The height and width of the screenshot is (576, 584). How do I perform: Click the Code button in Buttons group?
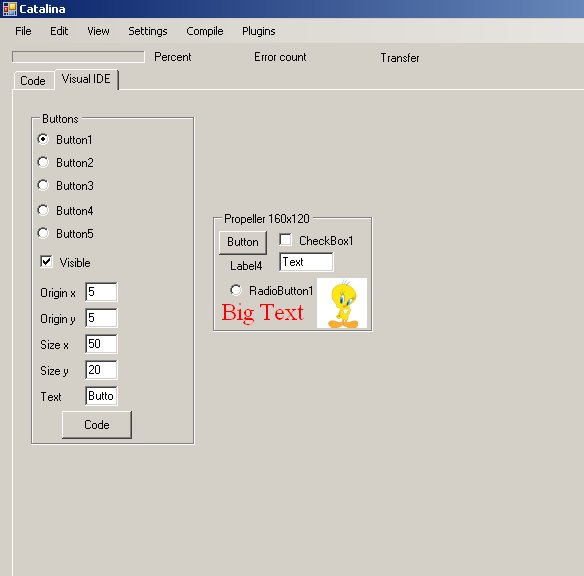(x=97, y=425)
